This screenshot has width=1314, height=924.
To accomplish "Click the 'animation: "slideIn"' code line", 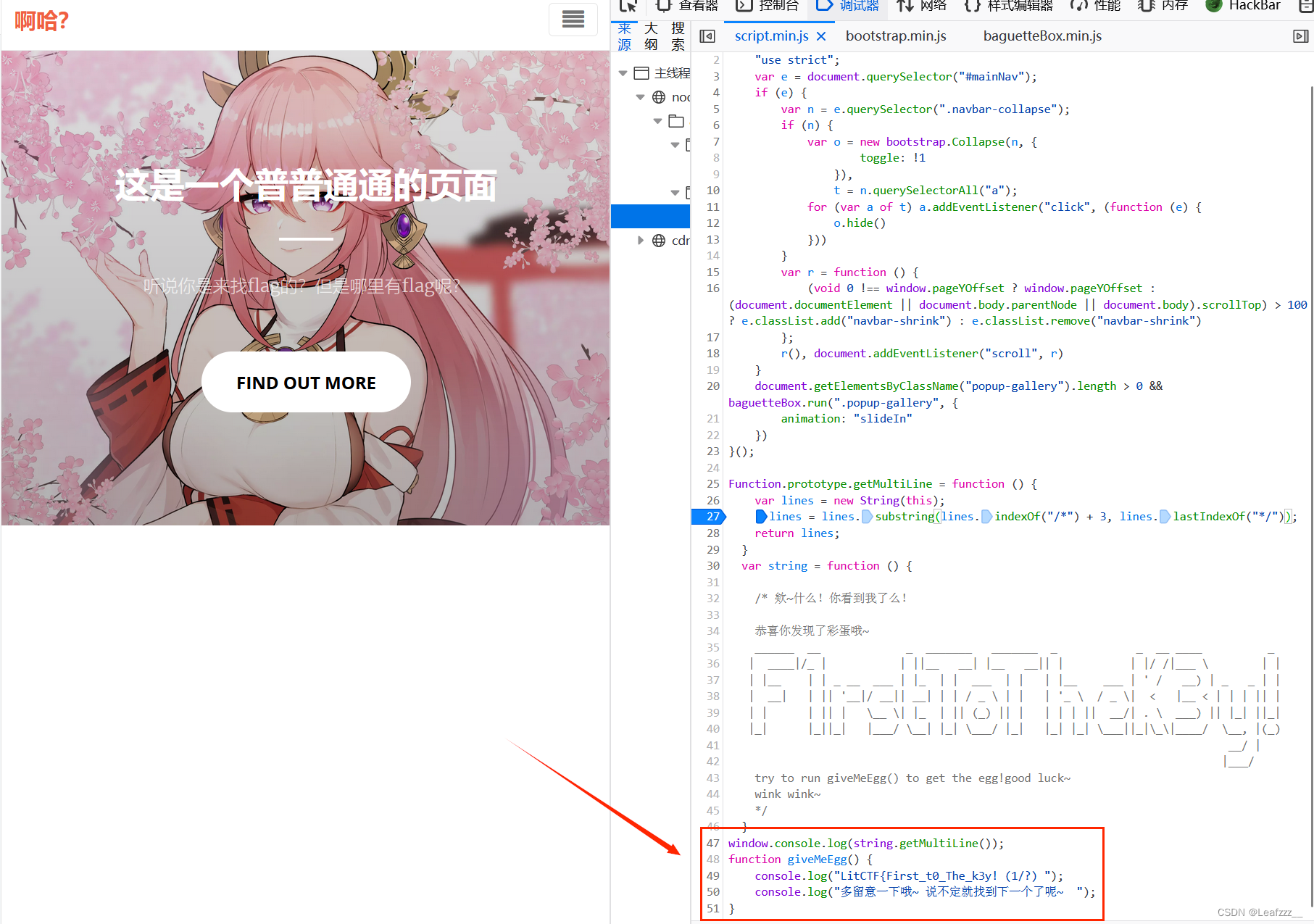I will coord(847,419).
